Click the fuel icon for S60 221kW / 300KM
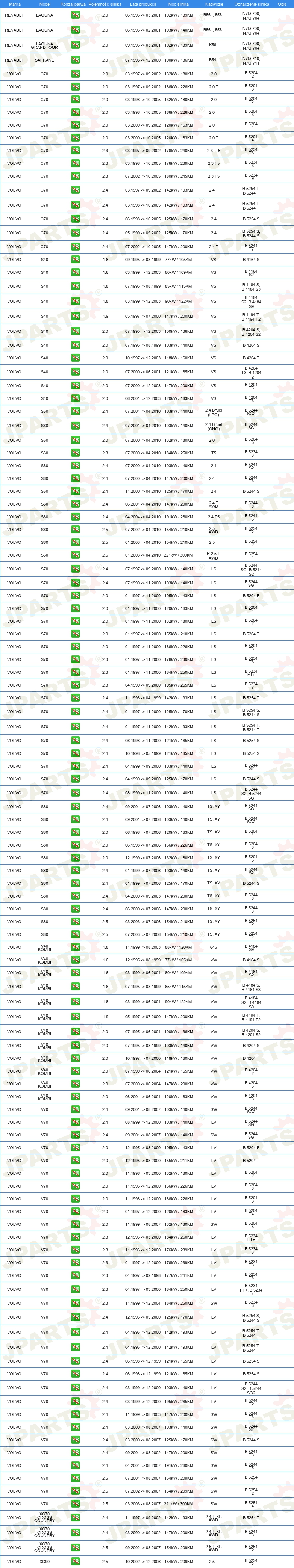 [75, 555]
